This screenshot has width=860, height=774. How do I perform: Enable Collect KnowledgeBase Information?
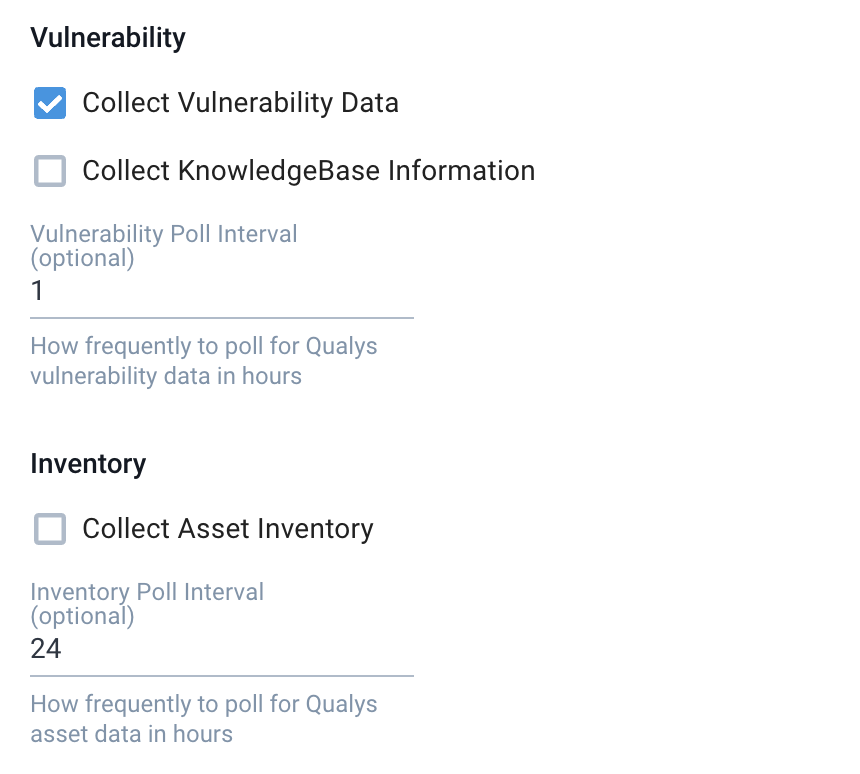point(49,170)
